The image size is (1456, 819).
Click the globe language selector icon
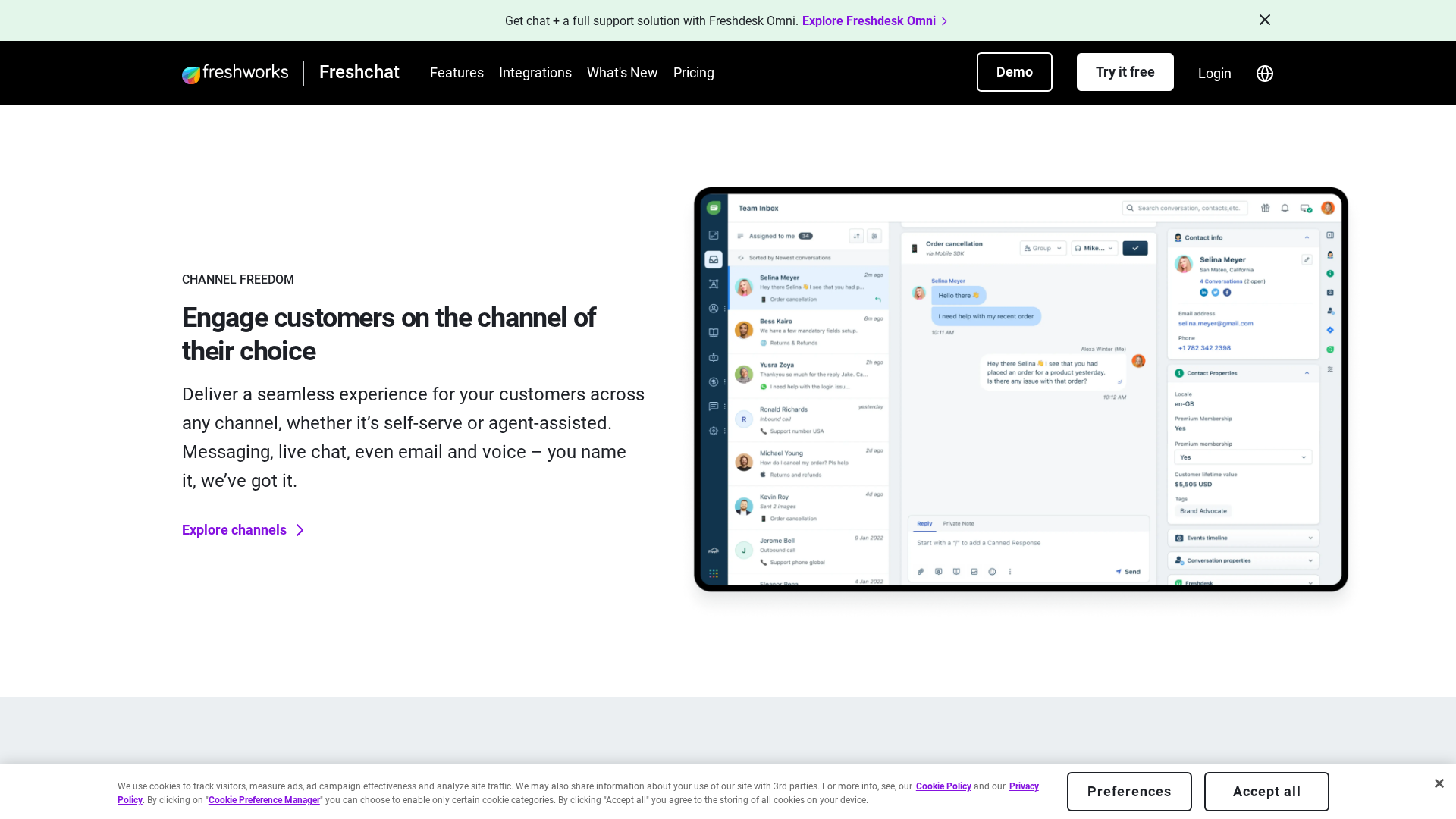pyautogui.click(x=1264, y=74)
